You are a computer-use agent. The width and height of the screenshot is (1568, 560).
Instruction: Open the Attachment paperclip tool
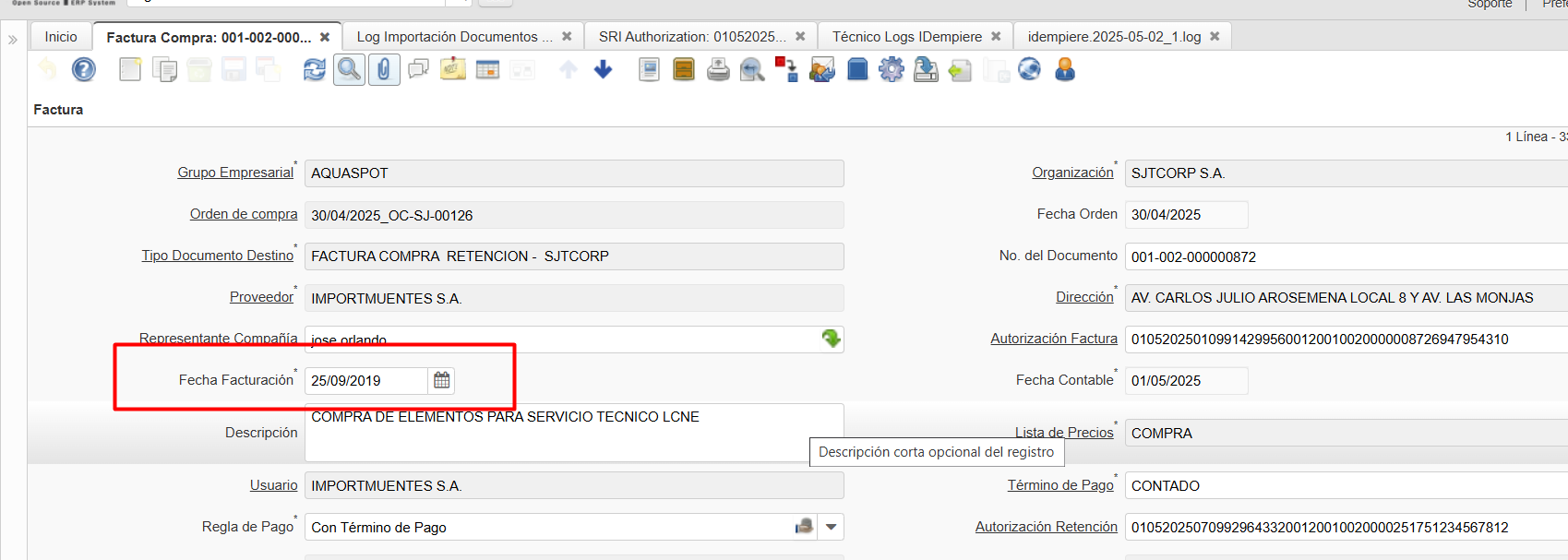[384, 70]
